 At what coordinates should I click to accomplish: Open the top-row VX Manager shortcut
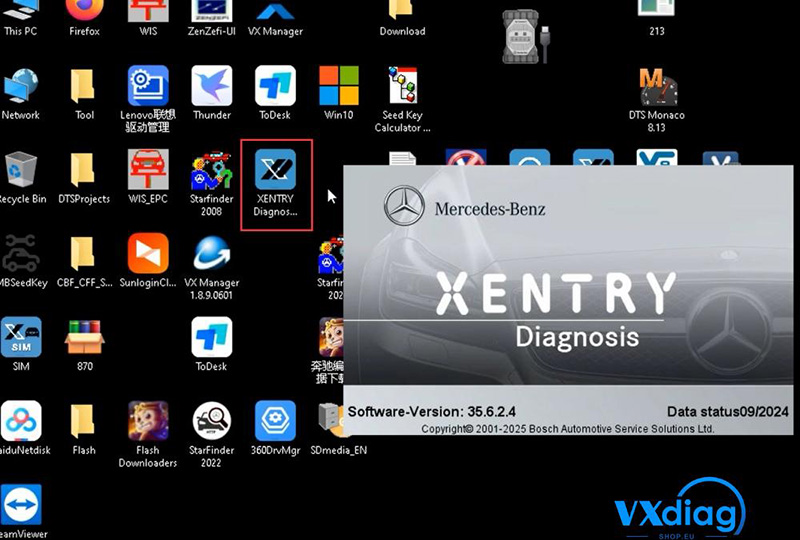276,18
